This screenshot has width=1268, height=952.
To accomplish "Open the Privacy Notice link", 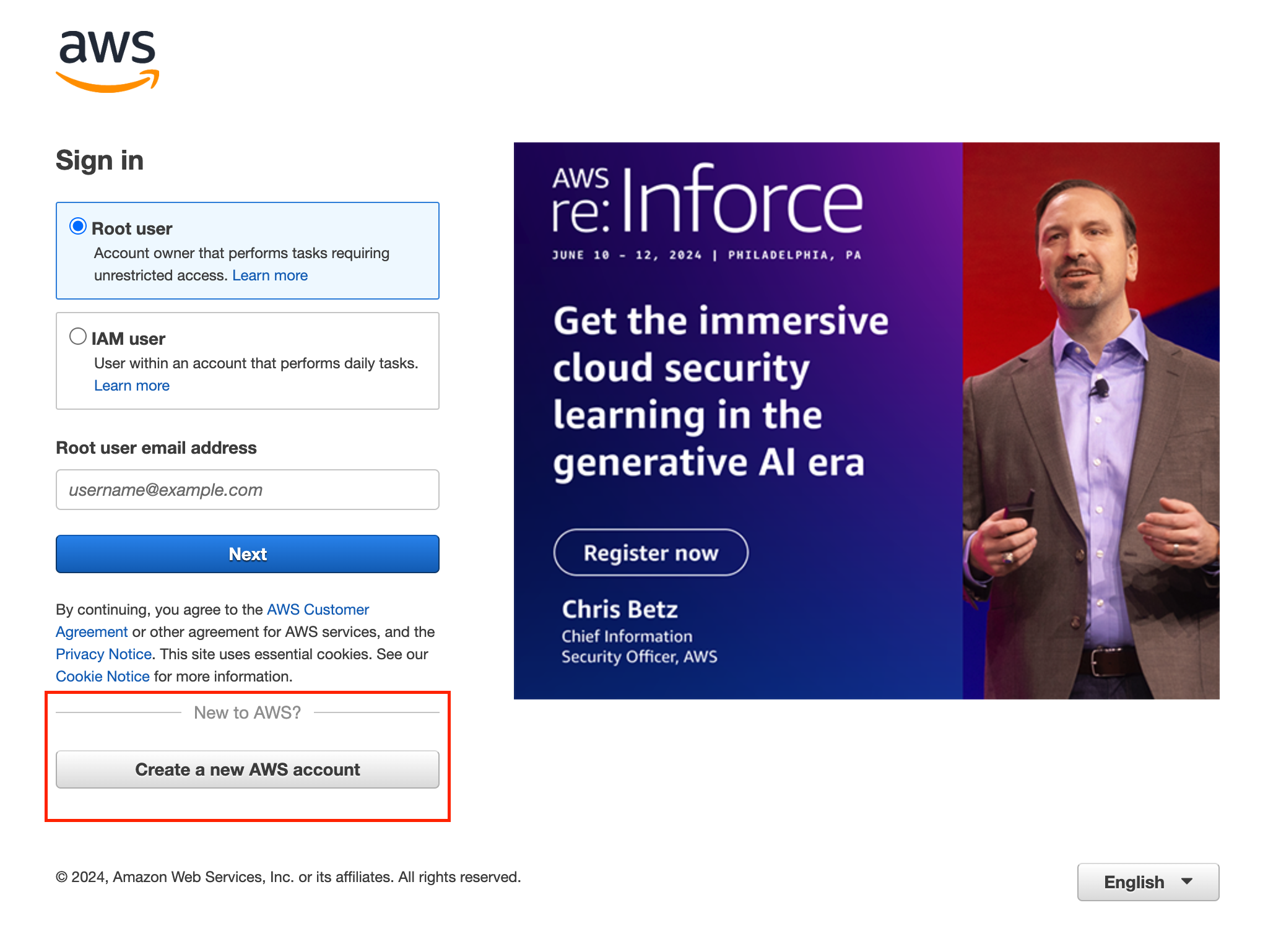I will (x=103, y=654).
